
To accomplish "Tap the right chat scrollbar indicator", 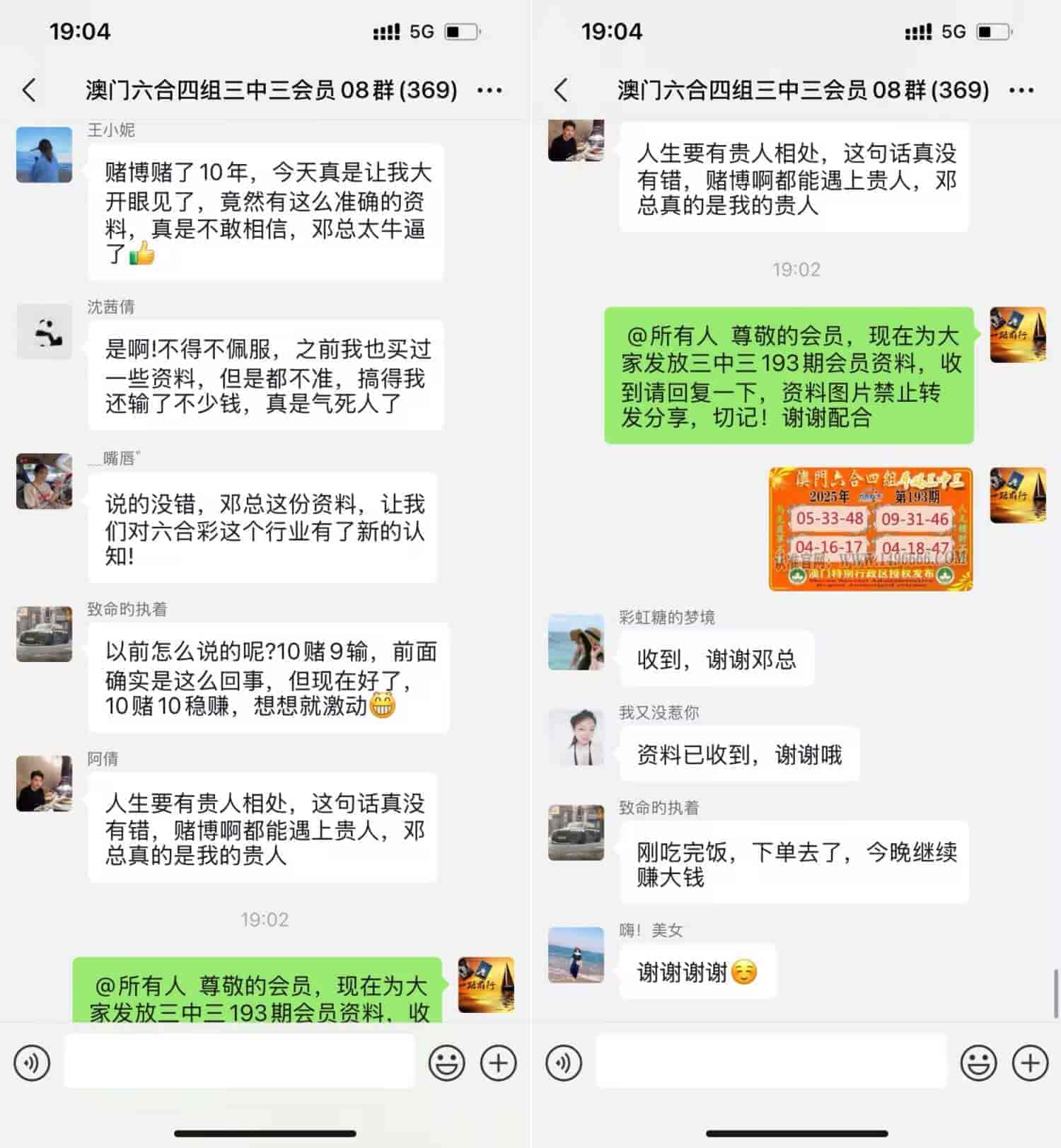I will click(1056, 994).
